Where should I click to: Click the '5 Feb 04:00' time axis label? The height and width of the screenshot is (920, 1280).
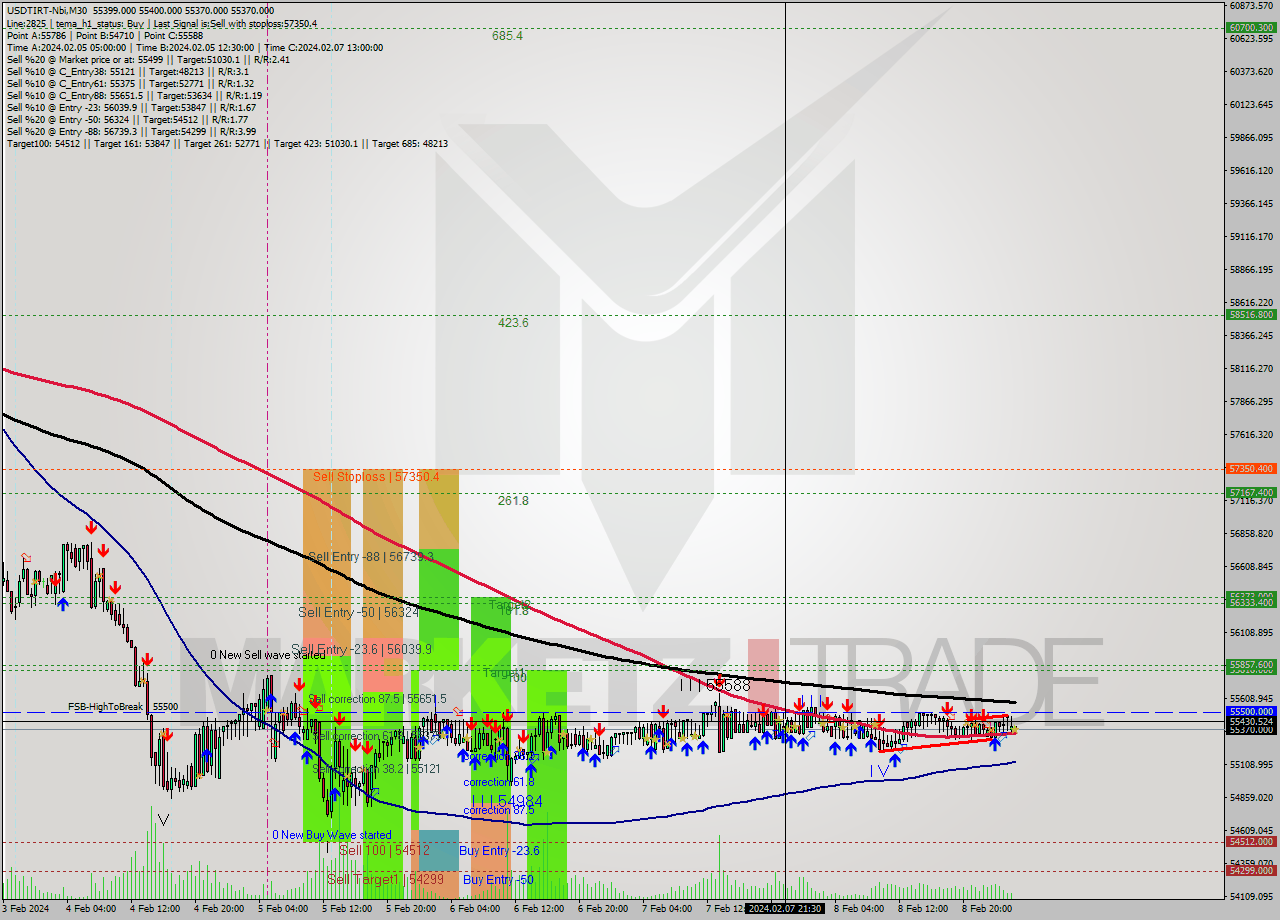tap(283, 909)
